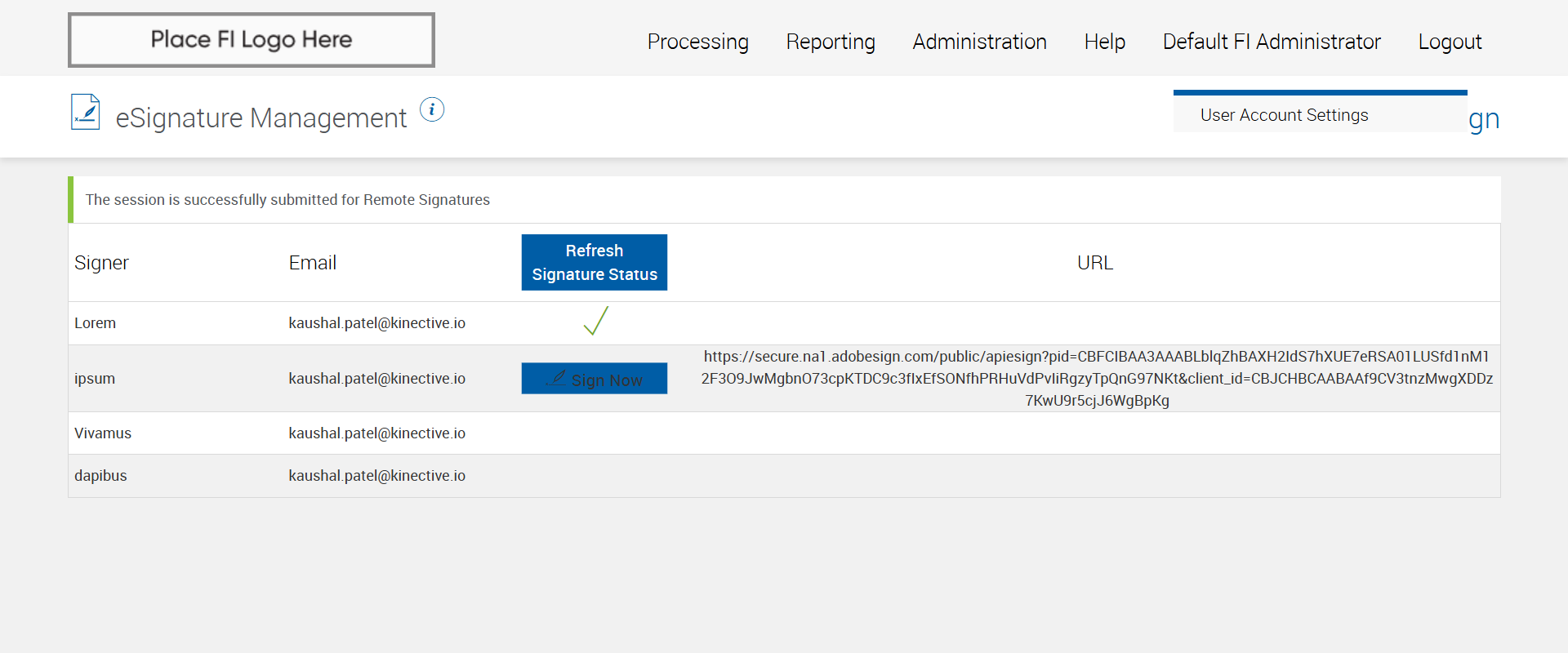The width and height of the screenshot is (1568, 653).
Task: Select the Vivamus signer row
Action: [103, 433]
